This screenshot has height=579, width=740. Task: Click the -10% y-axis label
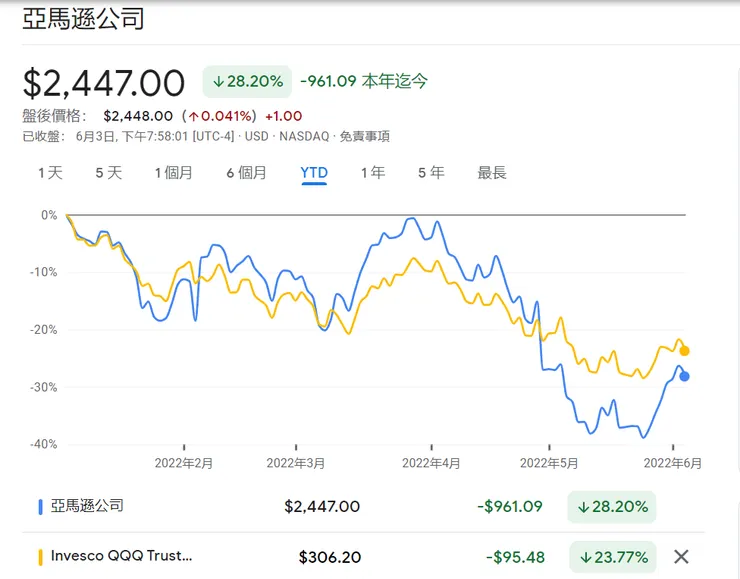pyautogui.click(x=43, y=272)
